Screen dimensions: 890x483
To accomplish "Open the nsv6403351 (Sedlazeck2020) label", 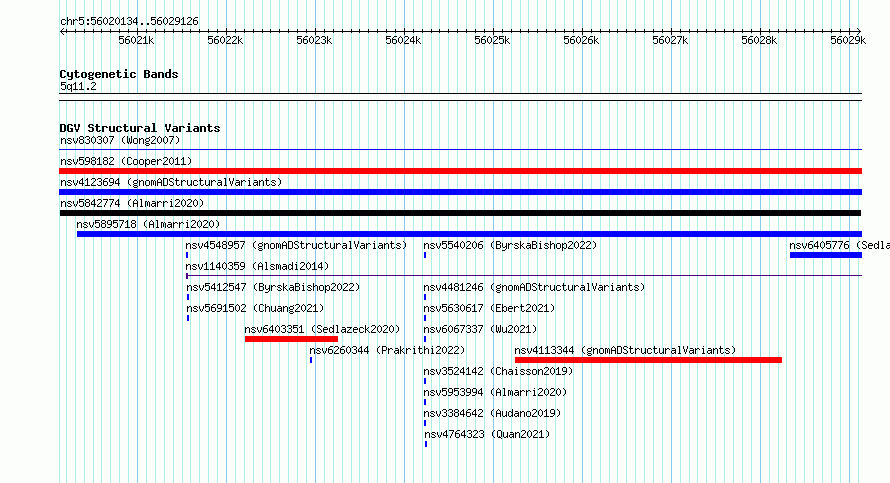I will 322,329.
